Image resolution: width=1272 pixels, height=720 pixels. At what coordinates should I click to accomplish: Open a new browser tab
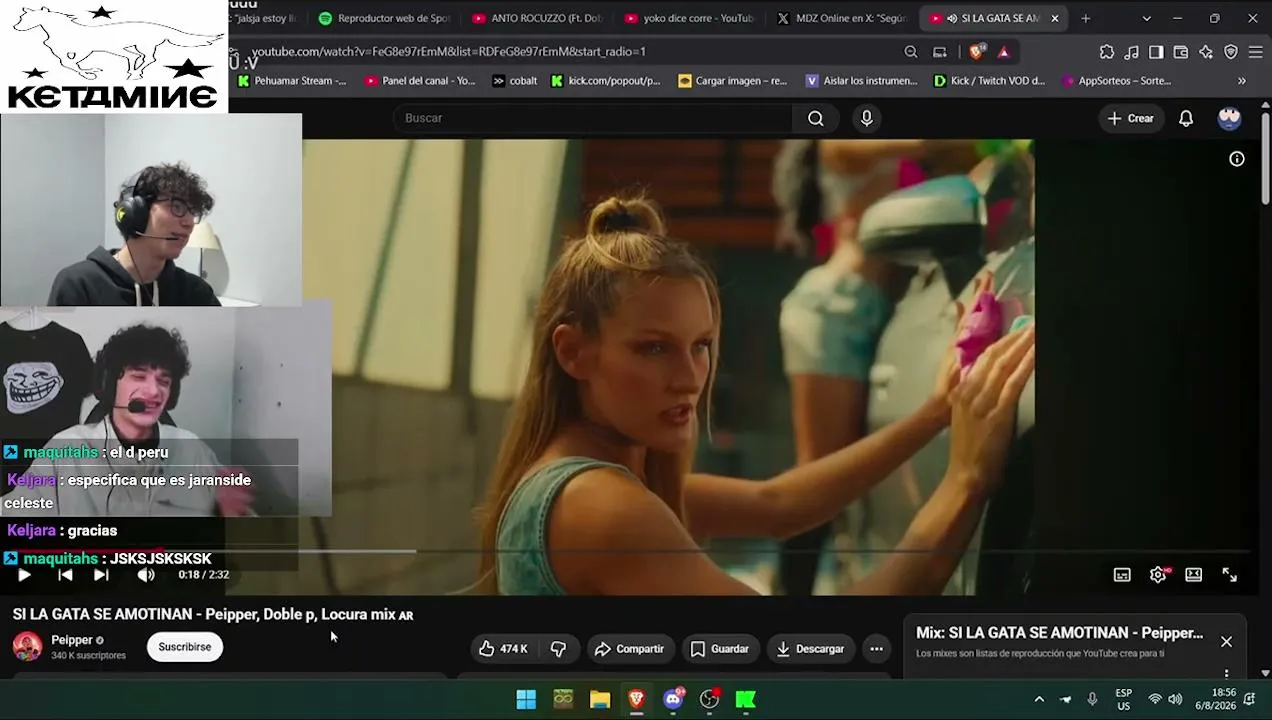click(x=1085, y=18)
